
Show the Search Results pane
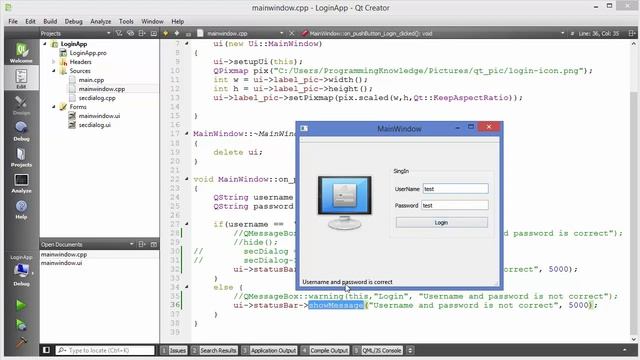(214, 350)
